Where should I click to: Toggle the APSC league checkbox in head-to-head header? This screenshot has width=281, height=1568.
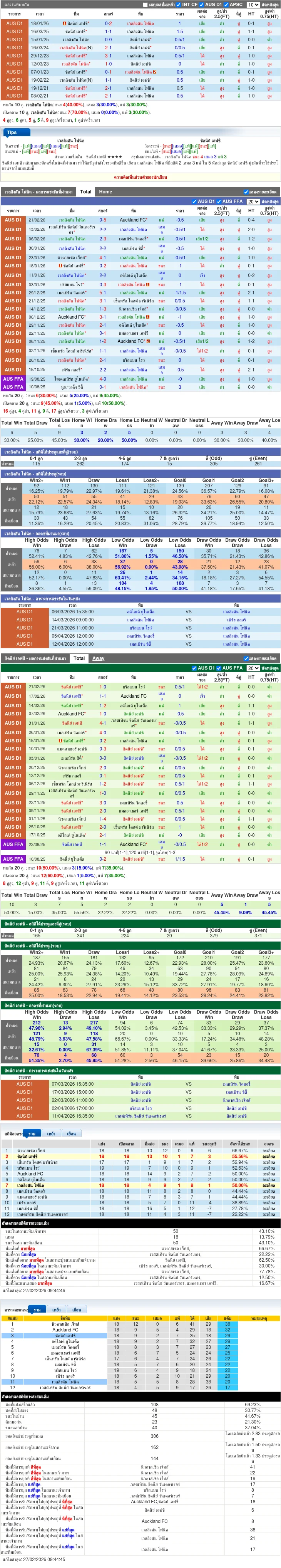pyautogui.click(x=226, y=4)
